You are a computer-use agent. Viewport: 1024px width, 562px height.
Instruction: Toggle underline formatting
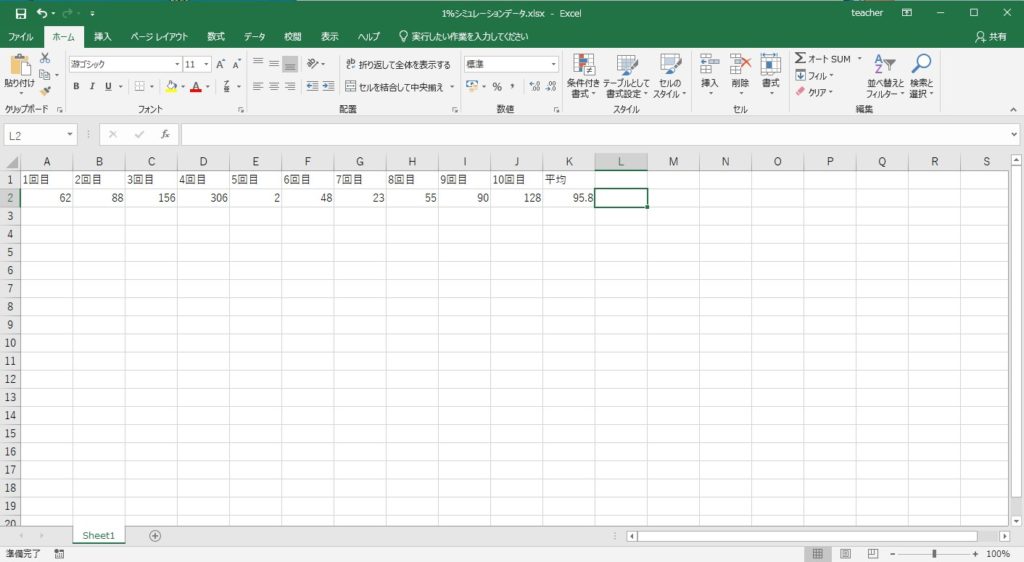pyautogui.click(x=108, y=86)
